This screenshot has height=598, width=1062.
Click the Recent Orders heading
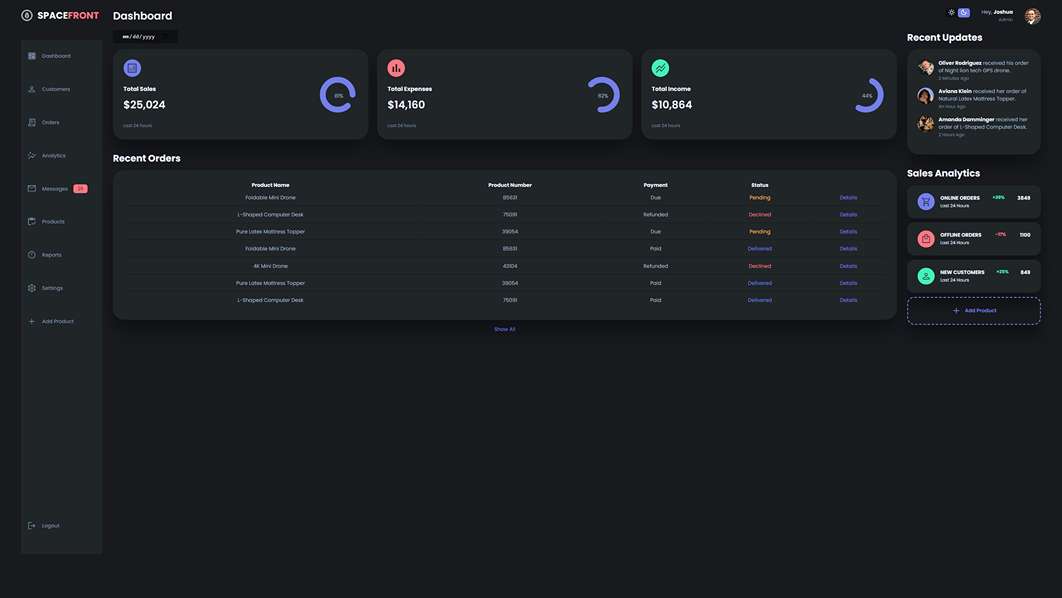pyautogui.click(x=146, y=158)
